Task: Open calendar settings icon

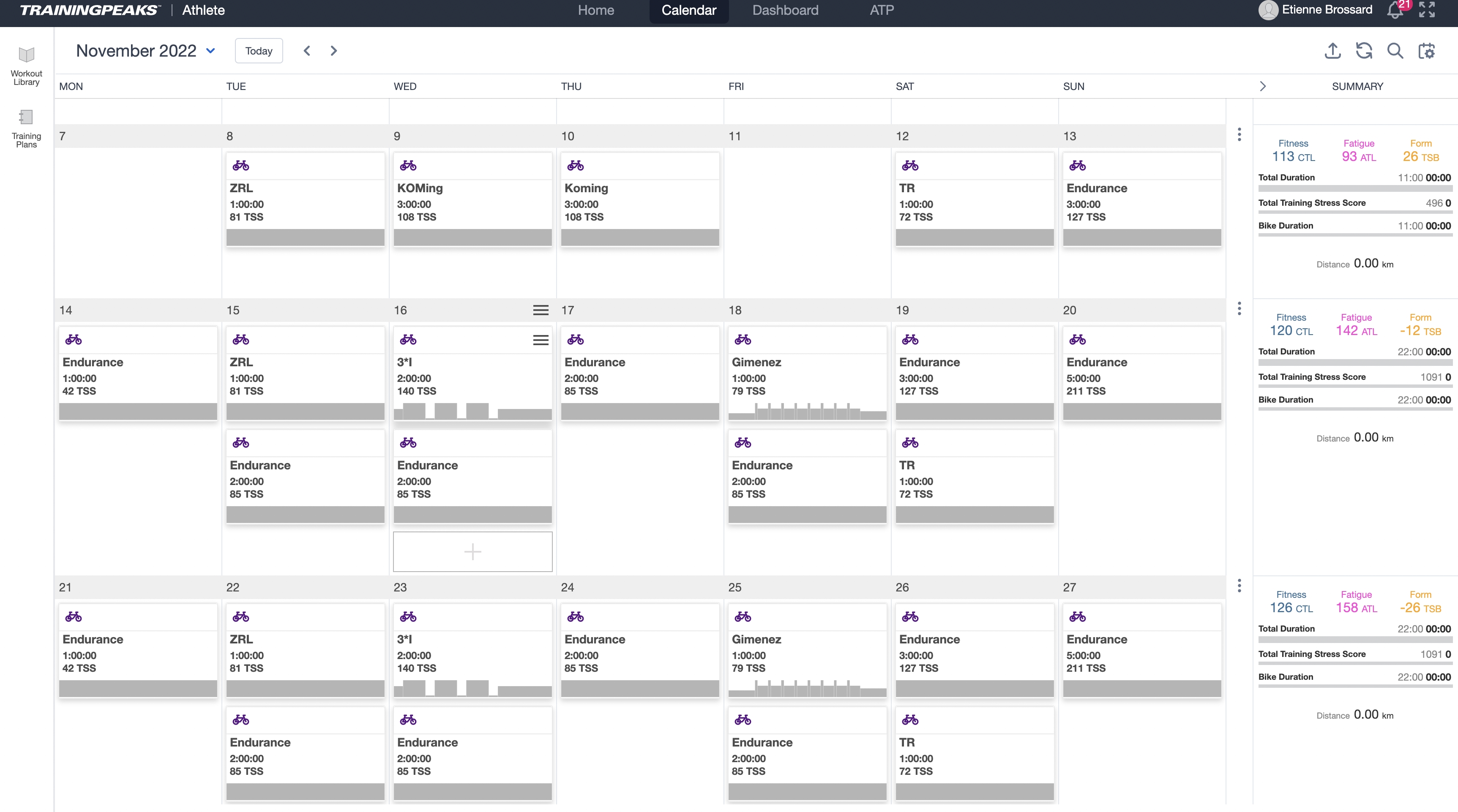Action: tap(1426, 51)
